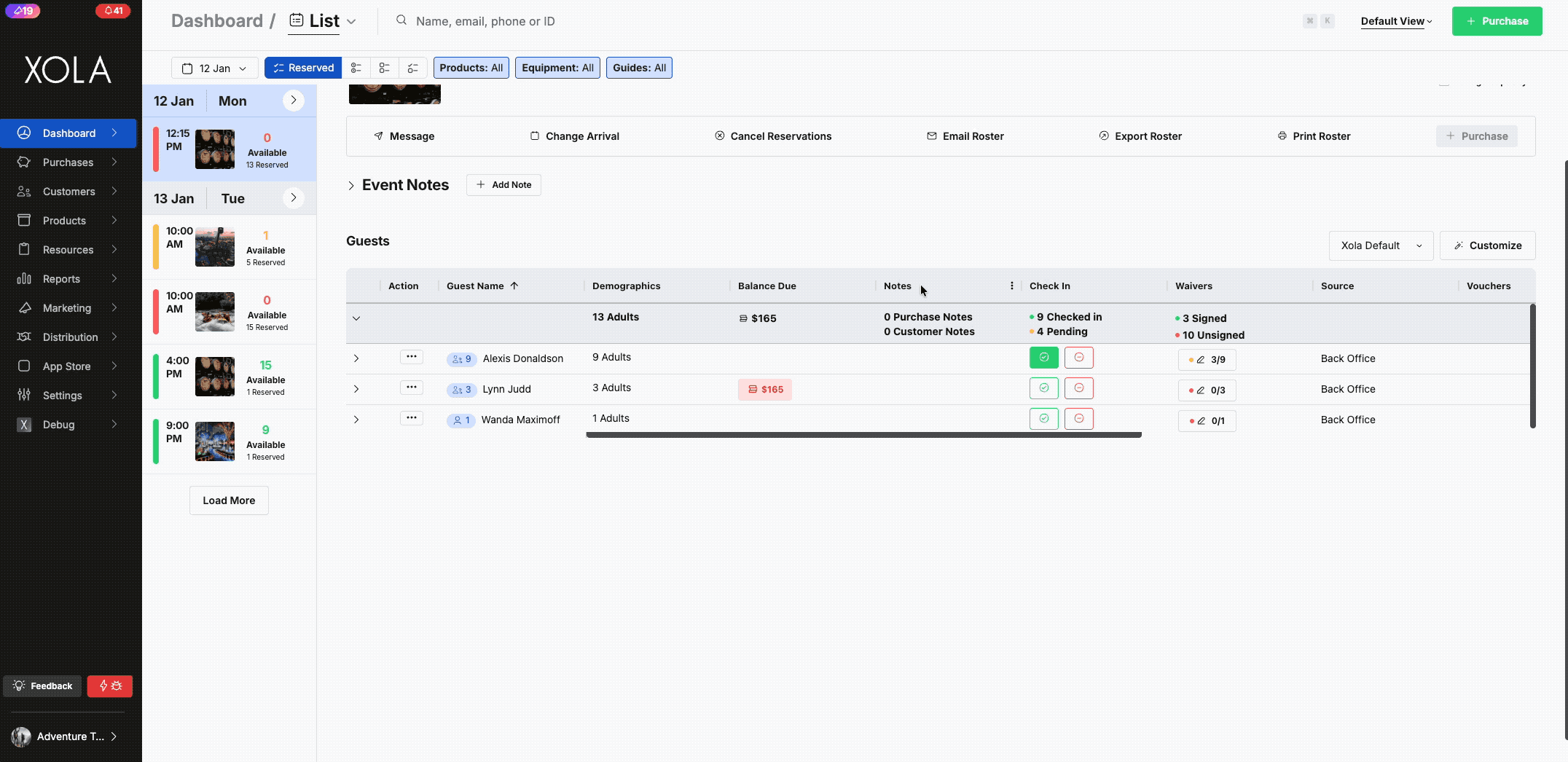Check in Lynn Judd
Viewport: 1568px width, 762px height.
1043,388
